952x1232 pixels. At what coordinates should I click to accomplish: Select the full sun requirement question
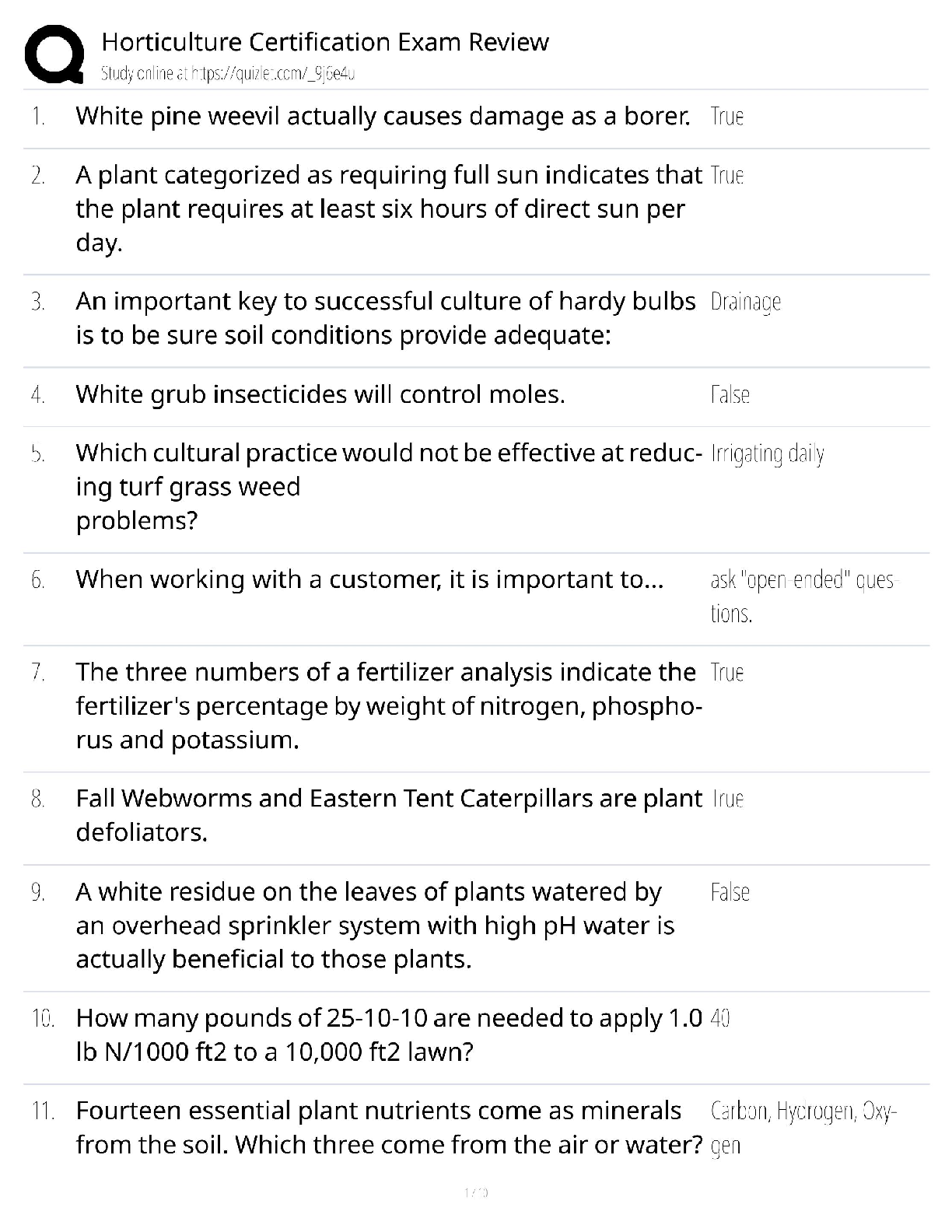388,208
